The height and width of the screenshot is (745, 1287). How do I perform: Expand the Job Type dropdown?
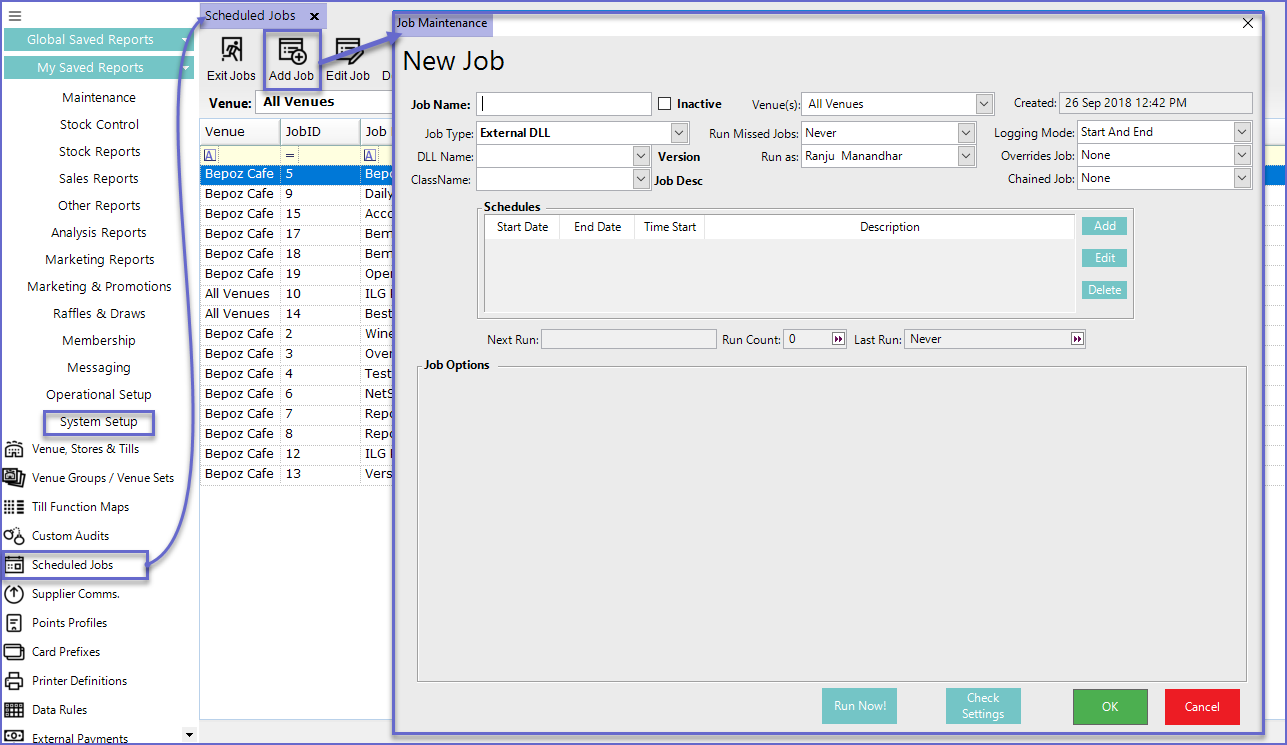679,133
